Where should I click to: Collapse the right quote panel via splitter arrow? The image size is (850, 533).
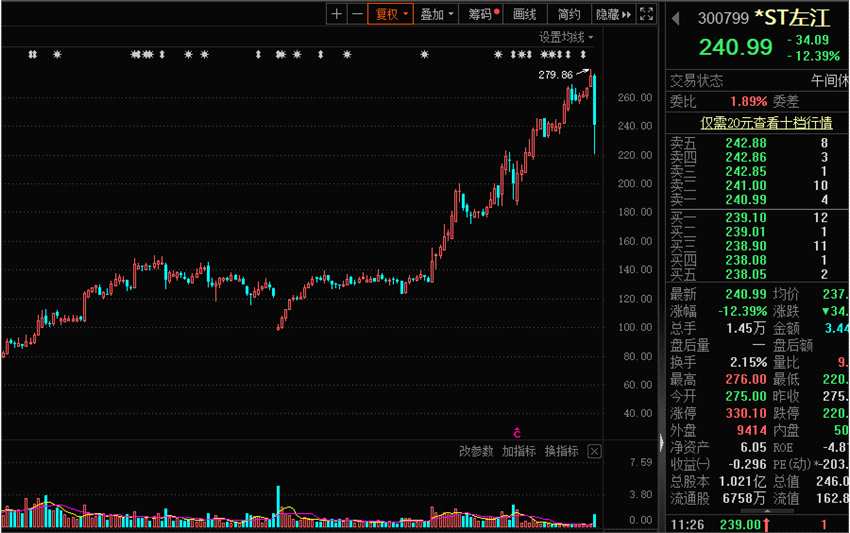(x=661, y=443)
